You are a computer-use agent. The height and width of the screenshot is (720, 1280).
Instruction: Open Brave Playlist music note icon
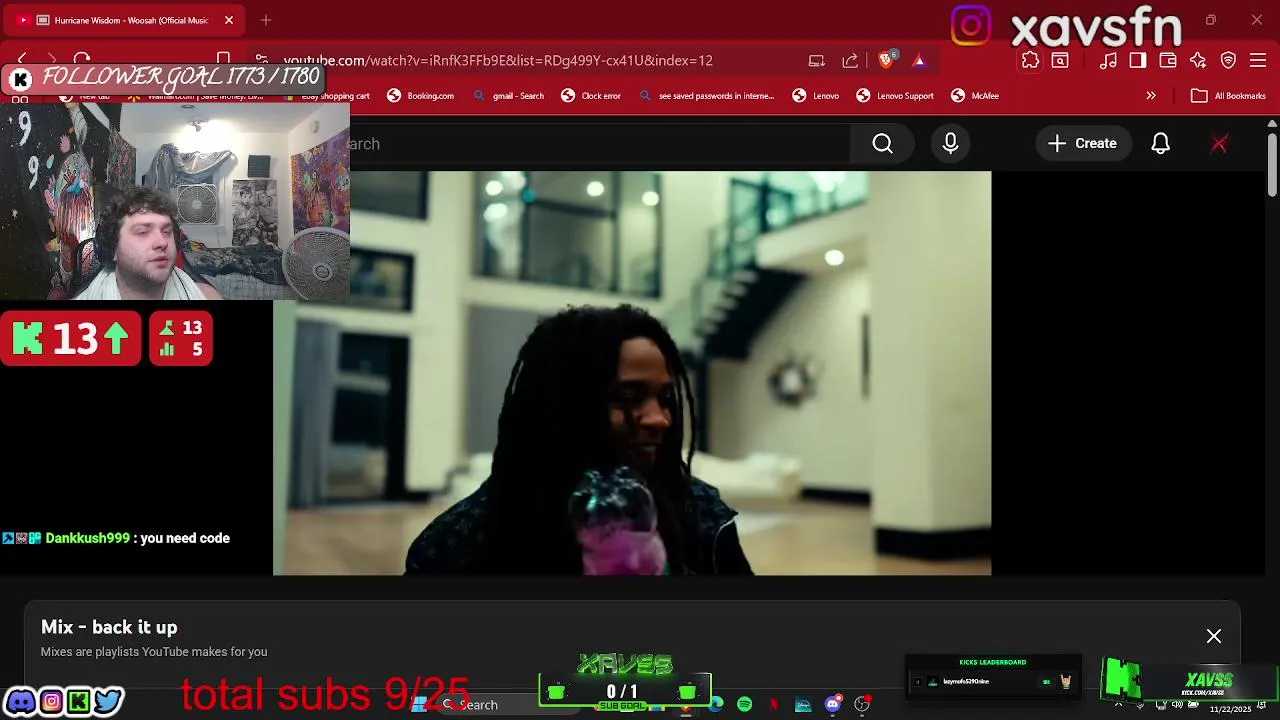(1108, 60)
